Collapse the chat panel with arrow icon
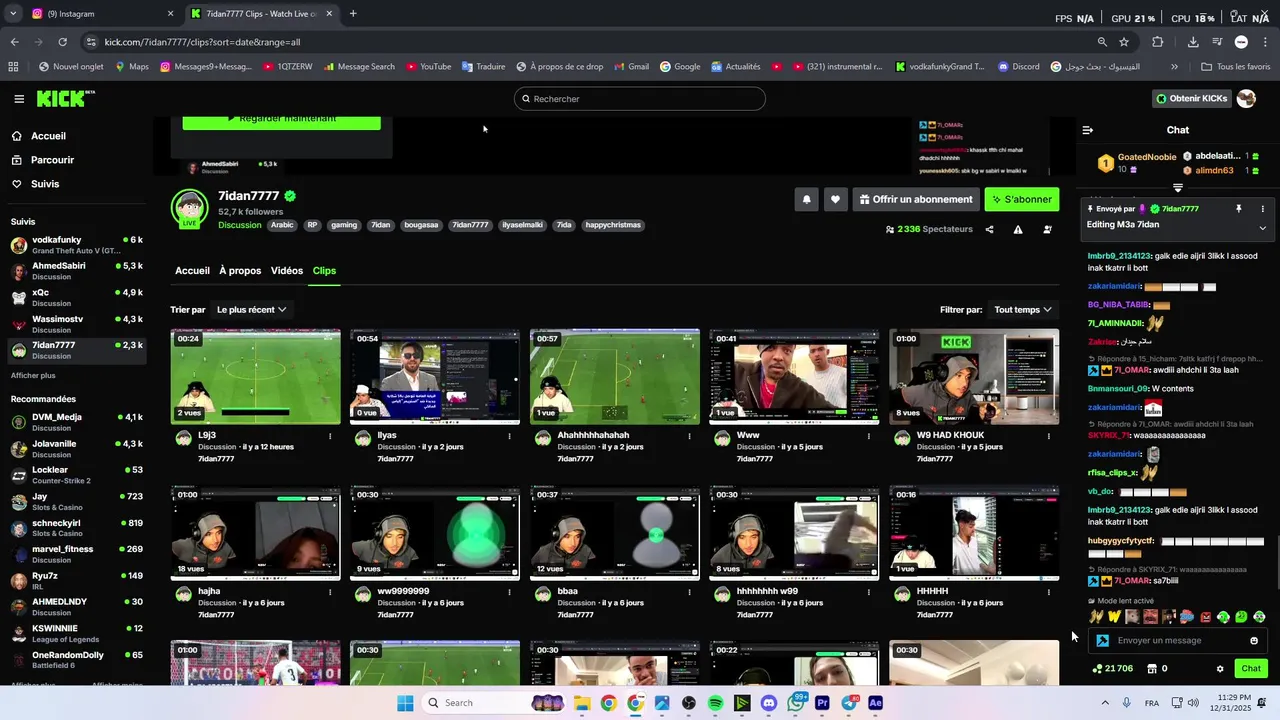This screenshot has height=720, width=1280. [1088, 130]
